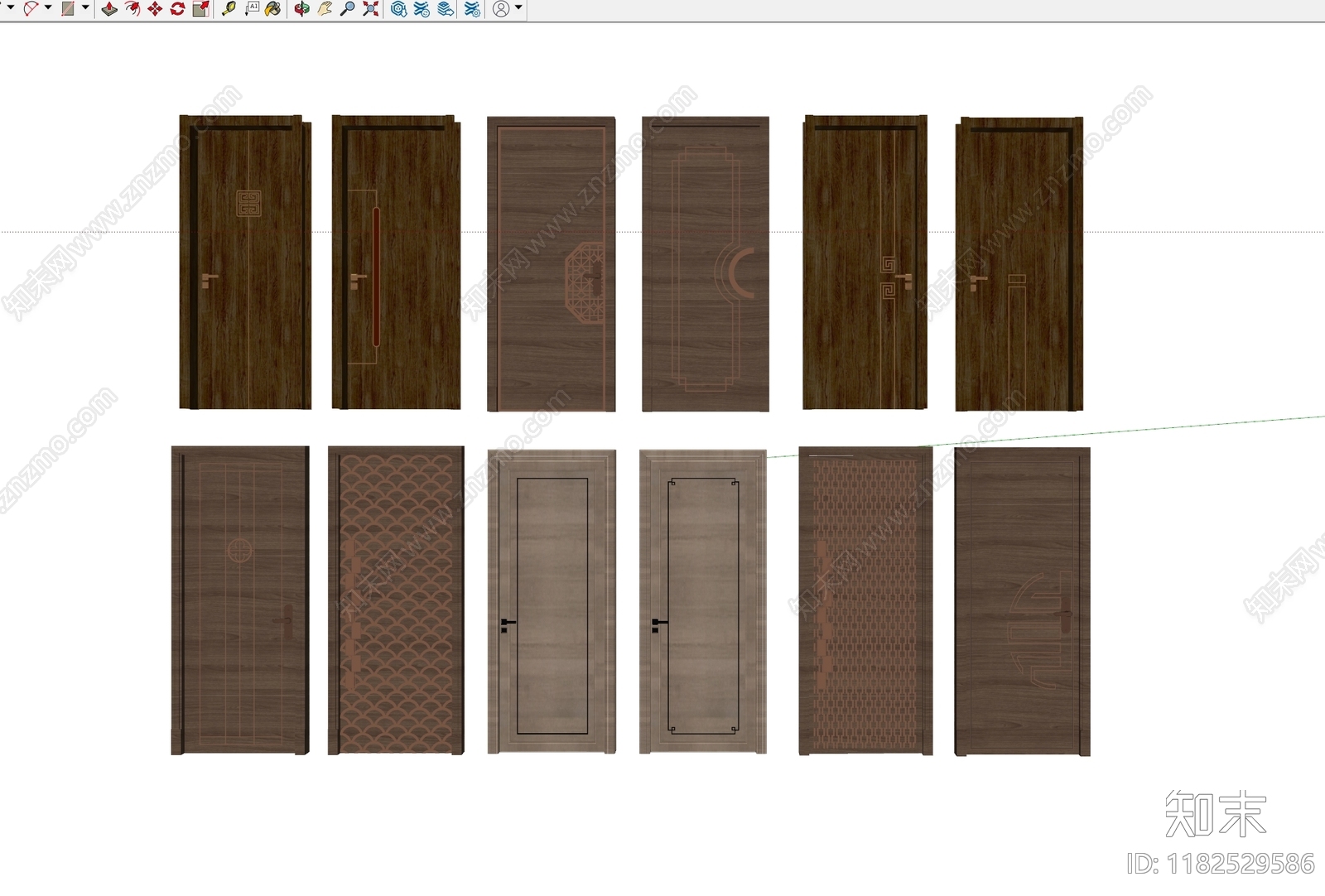
Task: Select the Tape Measure tool
Action: click(229, 8)
